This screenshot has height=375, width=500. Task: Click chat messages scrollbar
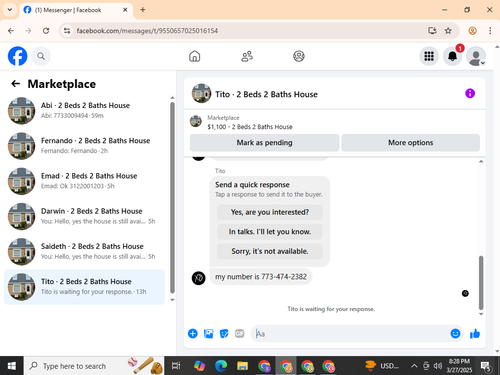point(481,283)
